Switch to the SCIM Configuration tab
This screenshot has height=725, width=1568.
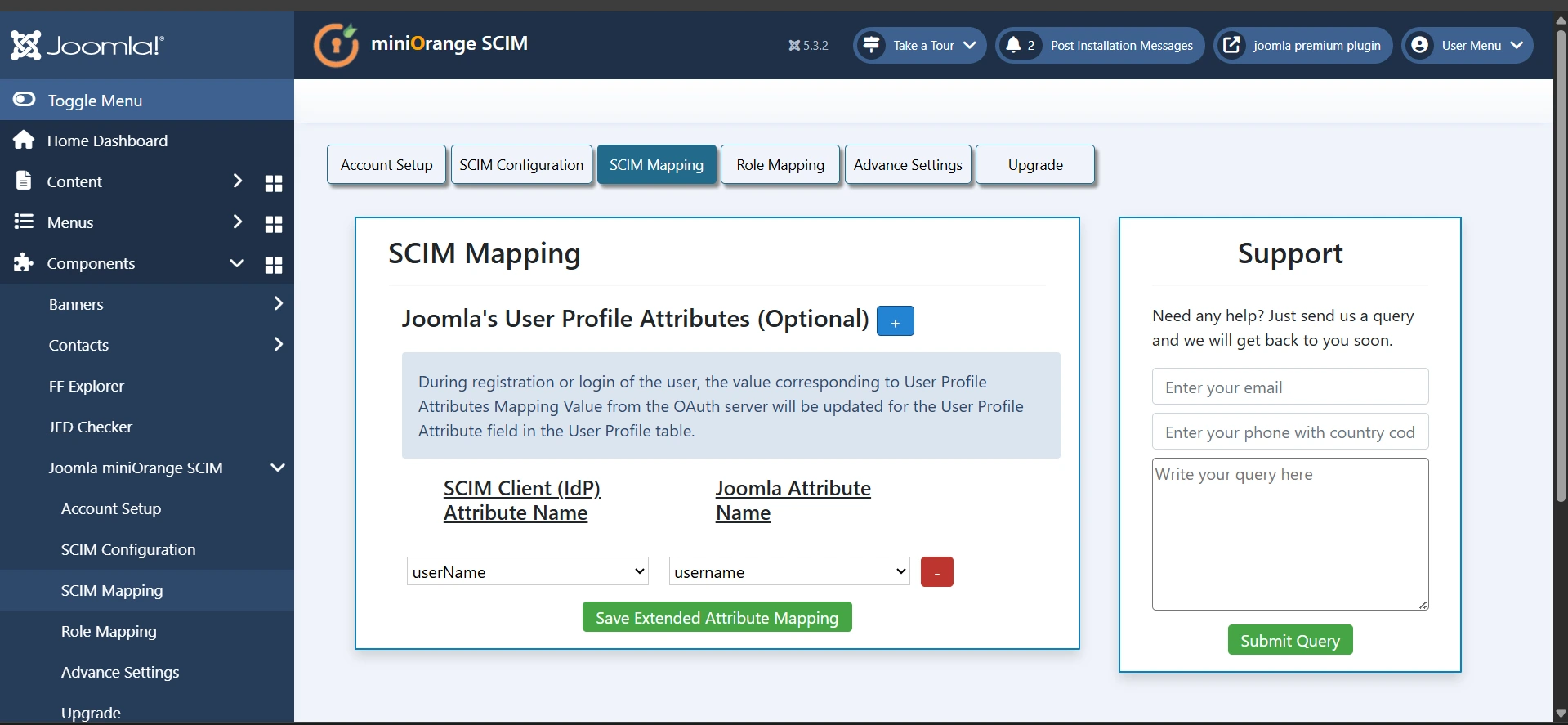tap(521, 165)
